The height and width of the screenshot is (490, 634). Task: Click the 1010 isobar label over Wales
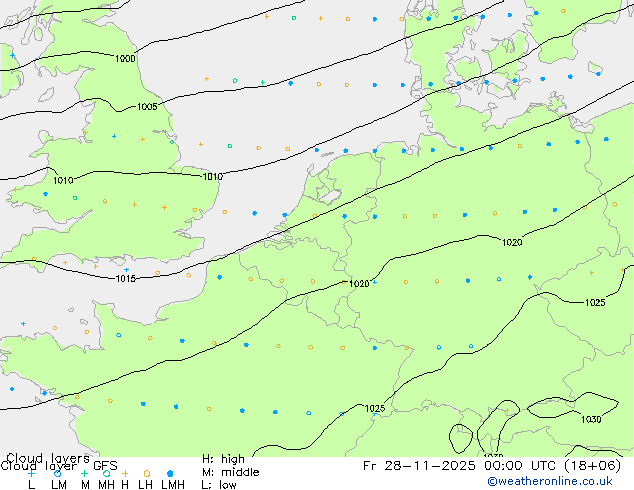pyautogui.click(x=63, y=180)
